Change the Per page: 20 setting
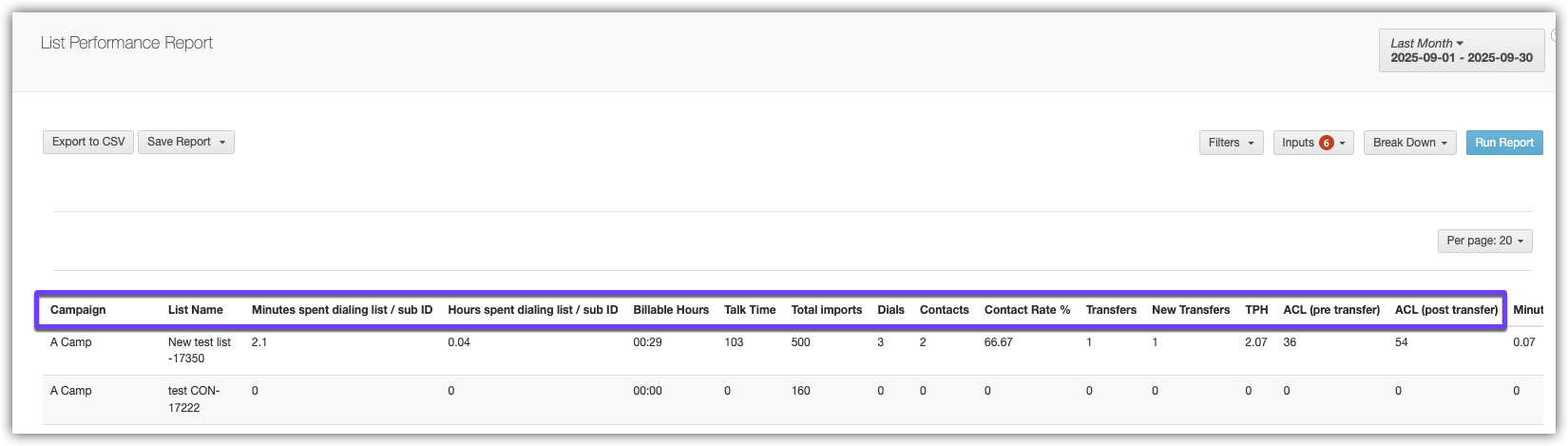The height and width of the screenshot is (446, 1568). click(x=1484, y=241)
